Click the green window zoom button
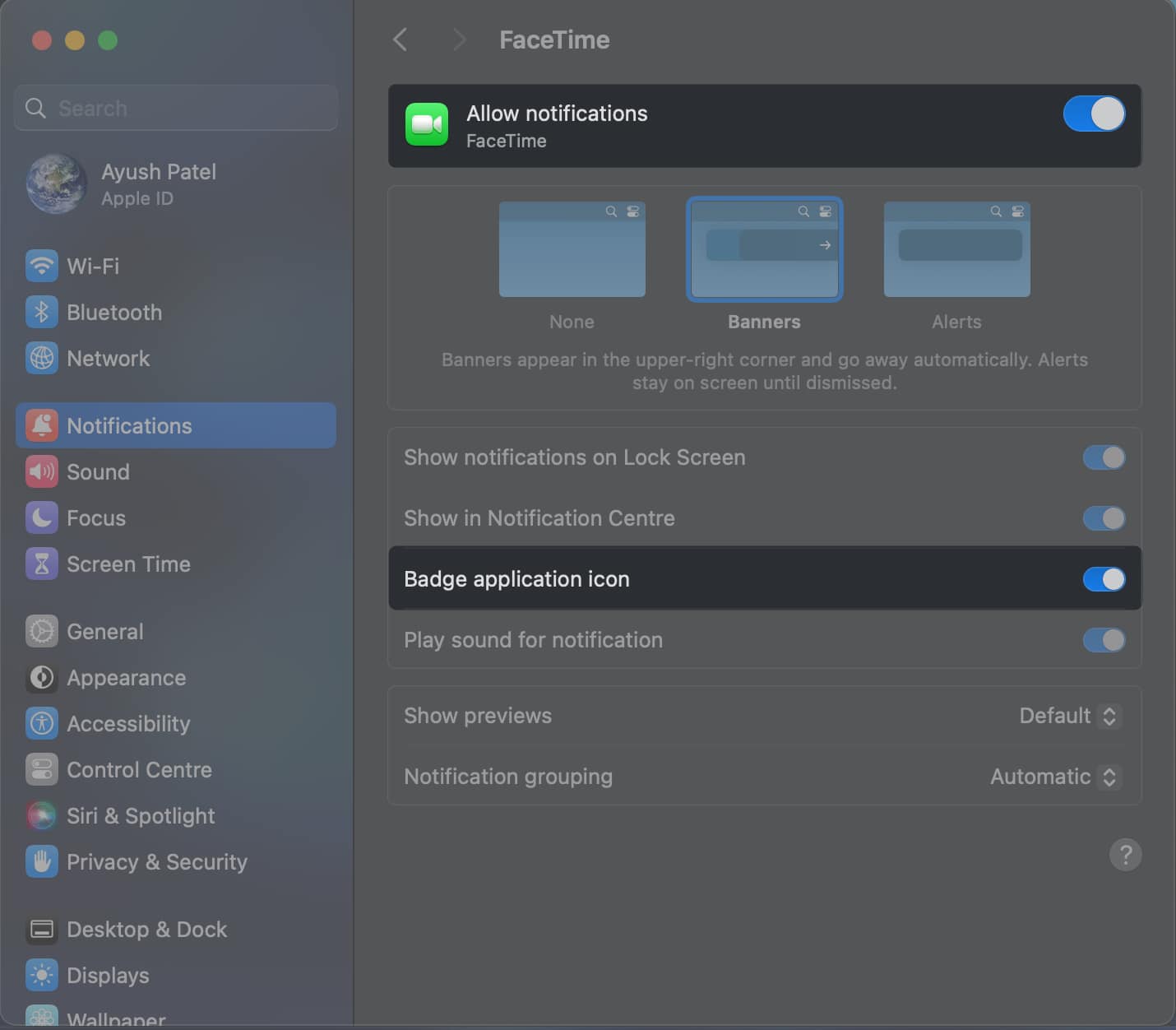The width and height of the screenshot is (1176, 1030). 108,40
